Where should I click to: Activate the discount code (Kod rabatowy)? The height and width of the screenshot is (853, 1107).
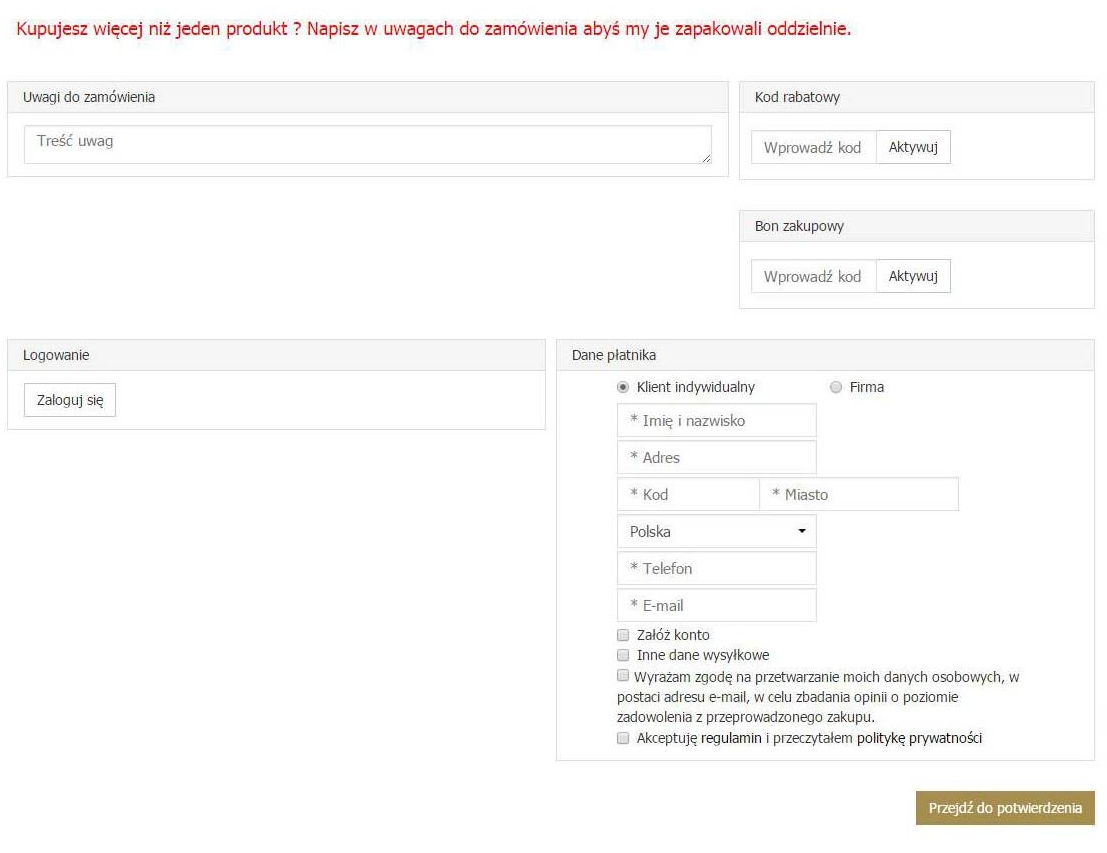(913, 147)
